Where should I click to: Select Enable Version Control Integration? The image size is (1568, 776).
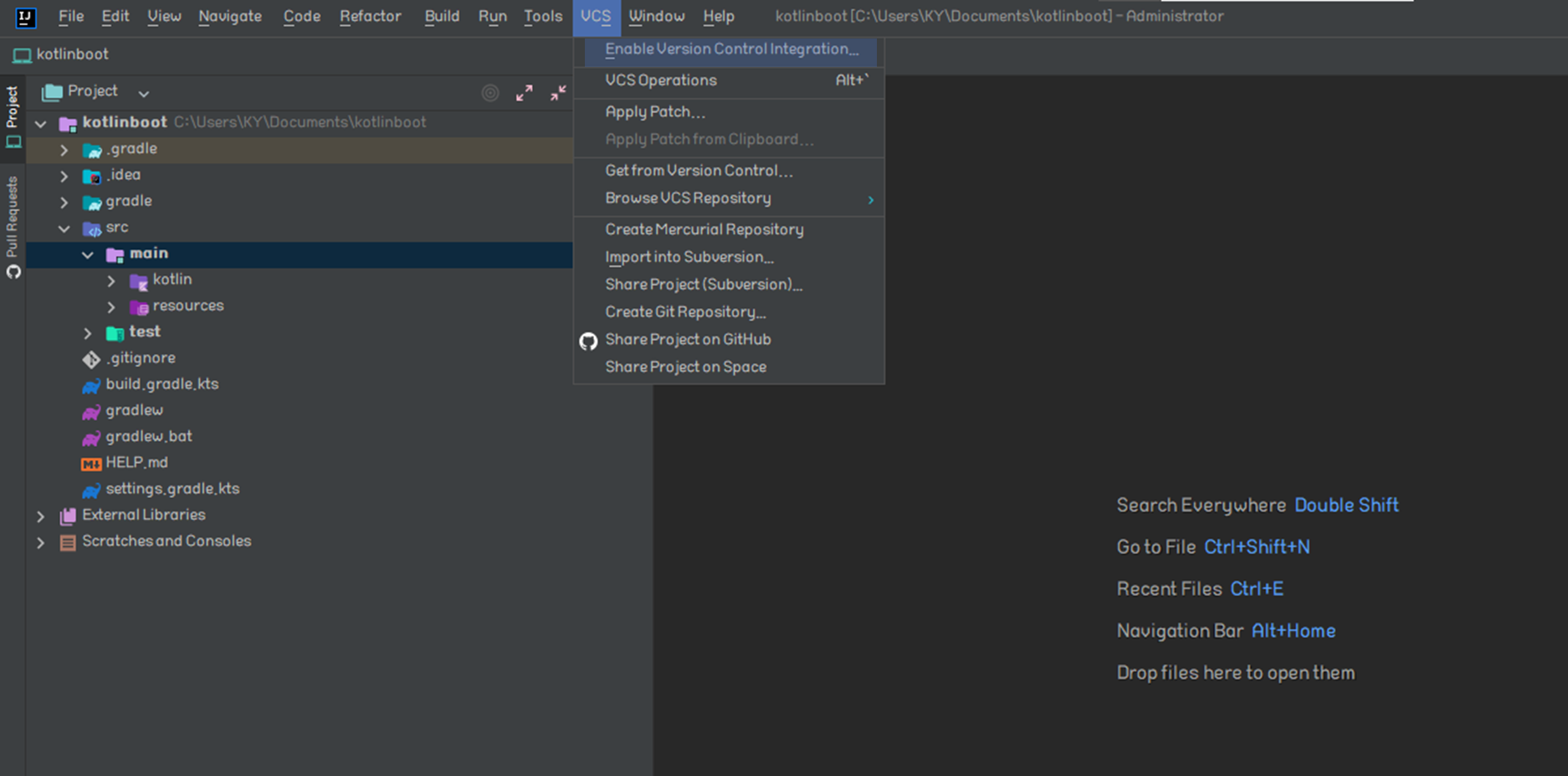tap(729, 49)
